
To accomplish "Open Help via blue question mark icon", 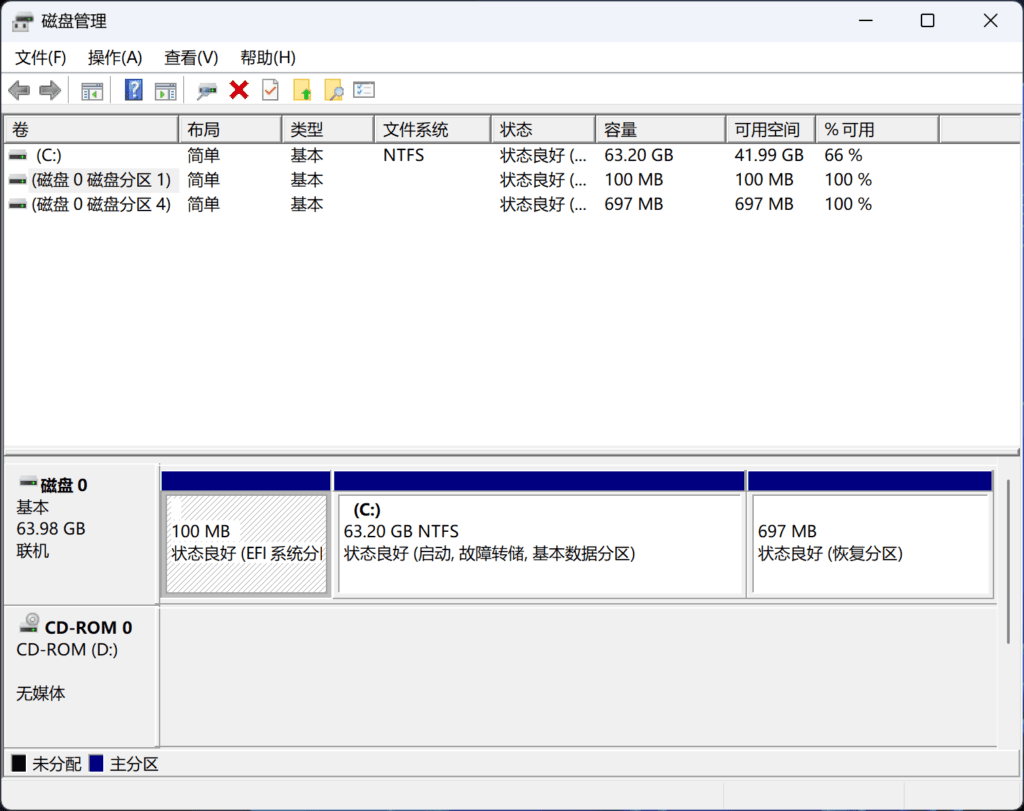I will click(x=133, y=91).
